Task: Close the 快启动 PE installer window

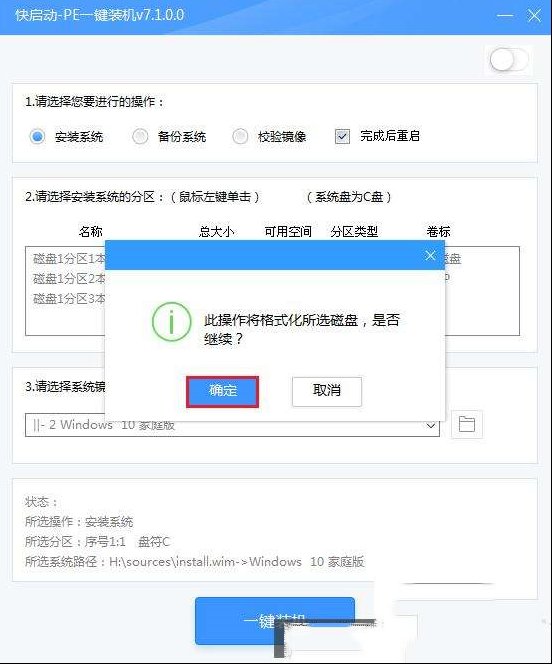Action: [x=534, y=16]
